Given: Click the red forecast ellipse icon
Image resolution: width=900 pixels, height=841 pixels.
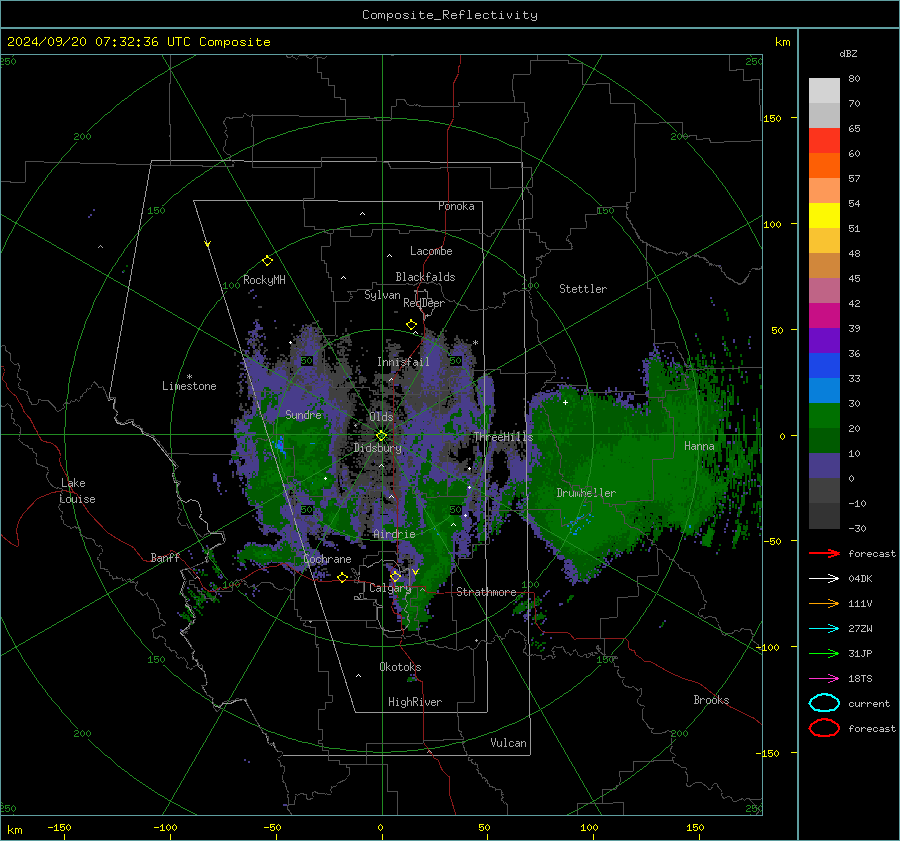Looking at the screenshot, I should 824,728.
